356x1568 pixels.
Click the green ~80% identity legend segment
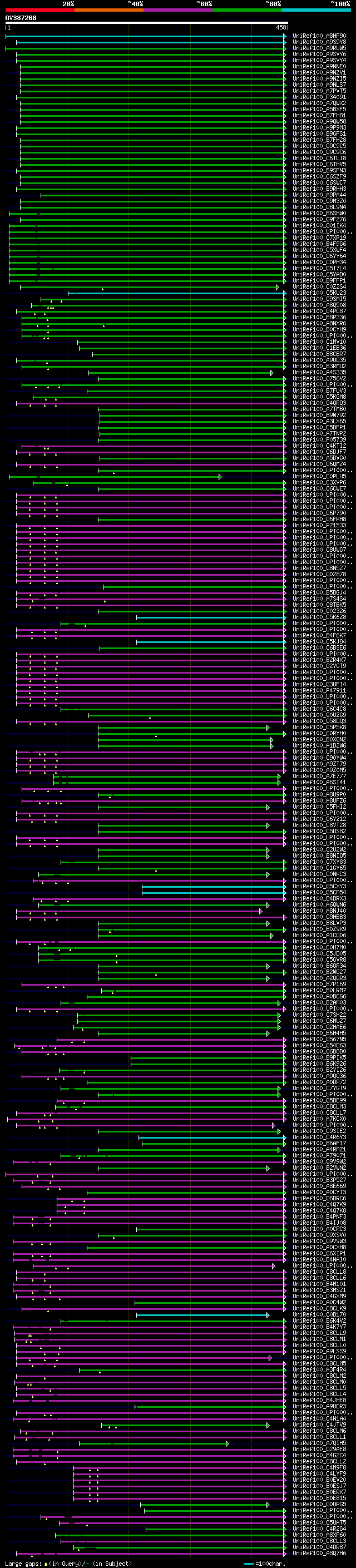click(x=247, y=10)
